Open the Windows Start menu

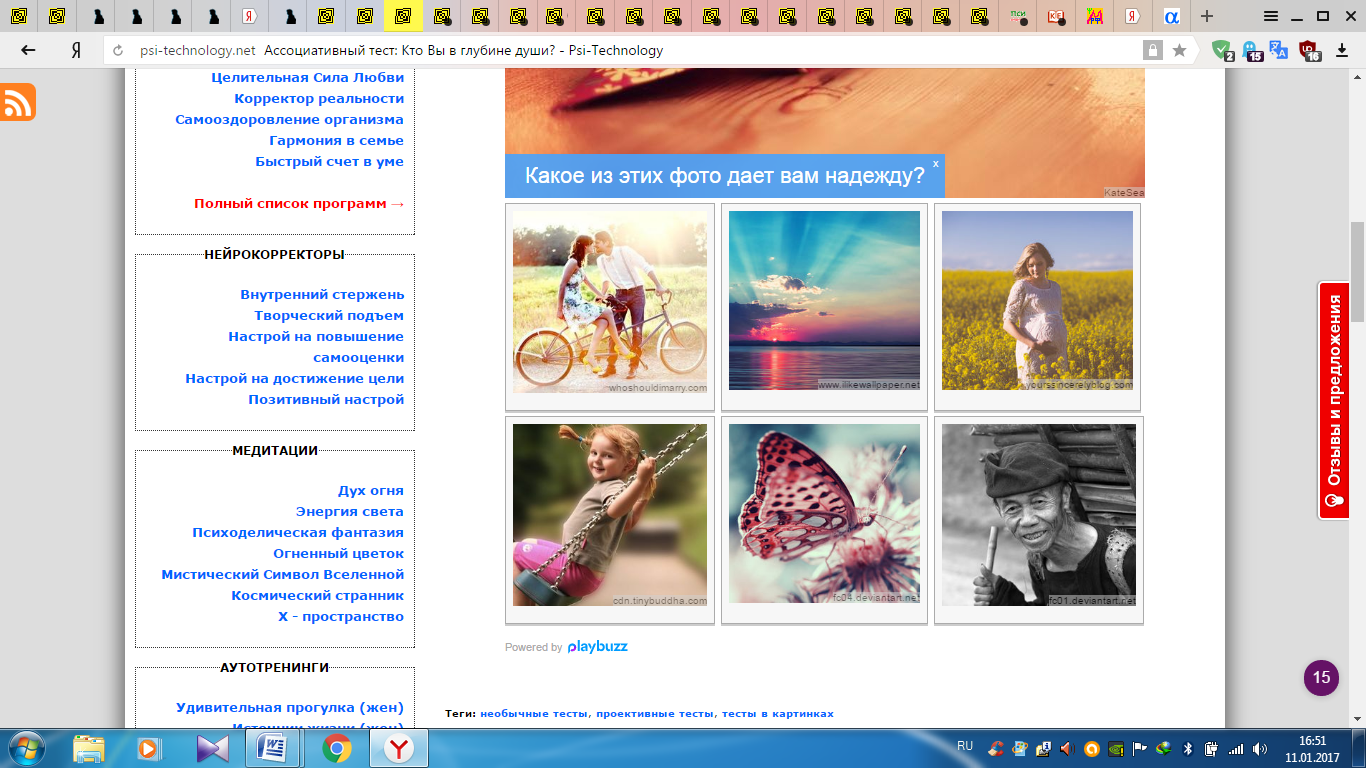click(x=25, y=748)
